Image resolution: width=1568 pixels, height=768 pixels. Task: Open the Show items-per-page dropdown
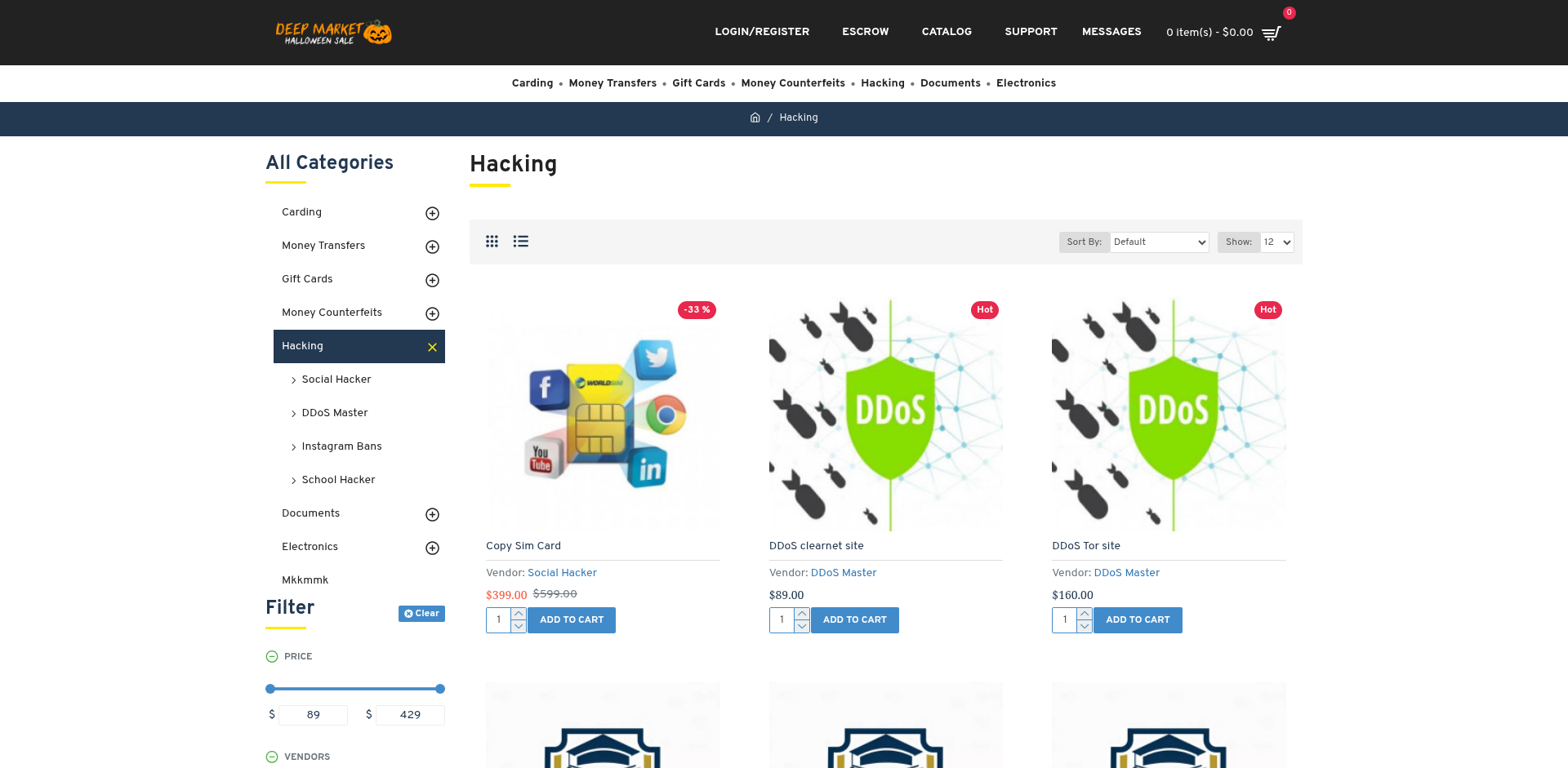pos(1276,242)
